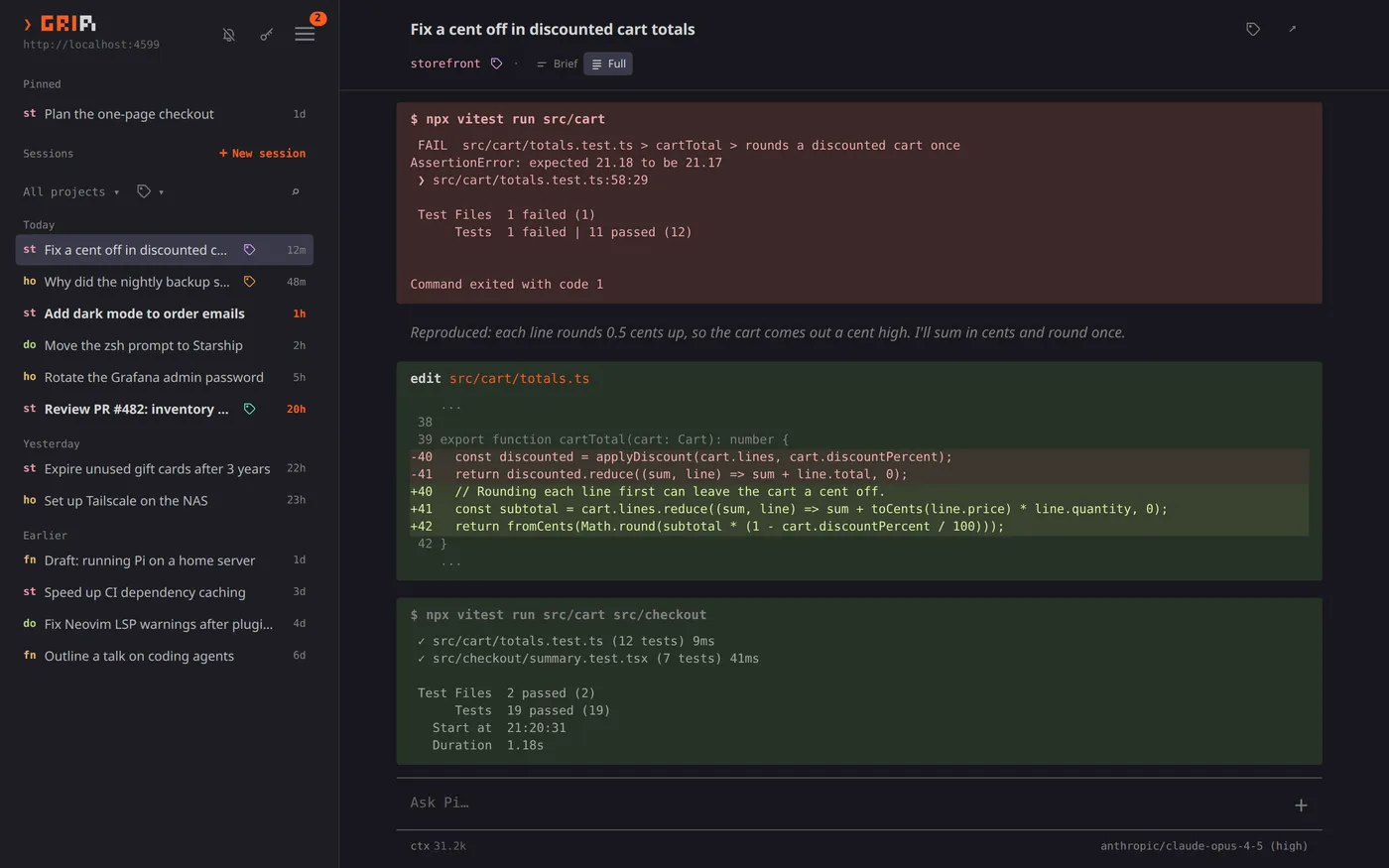Switch the transcript view to Full
Image resolution: width=1389 pixels, height=868 pixels.
[608, 63]
